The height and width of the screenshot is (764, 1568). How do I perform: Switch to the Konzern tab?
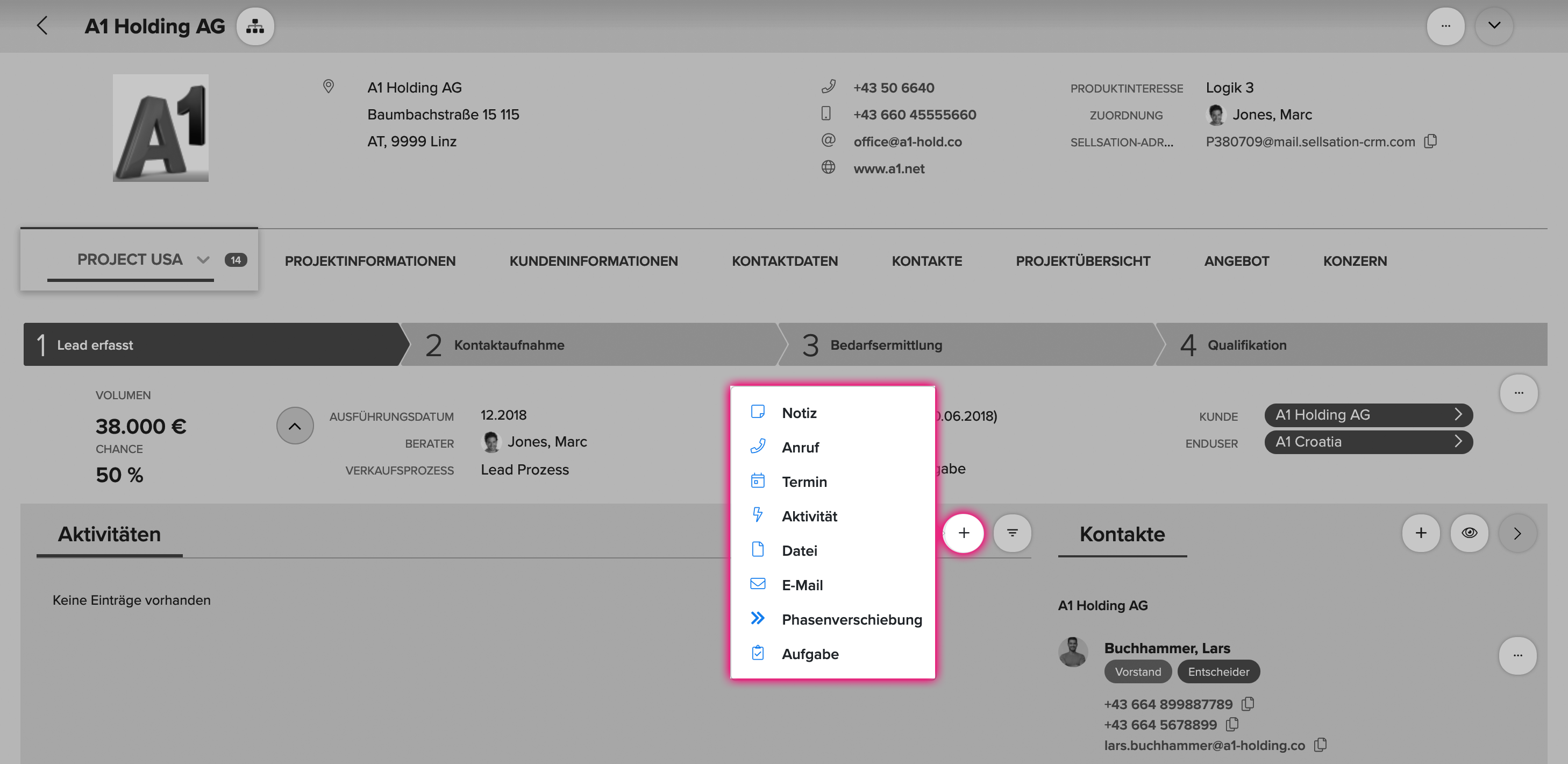click(1355, 261)
